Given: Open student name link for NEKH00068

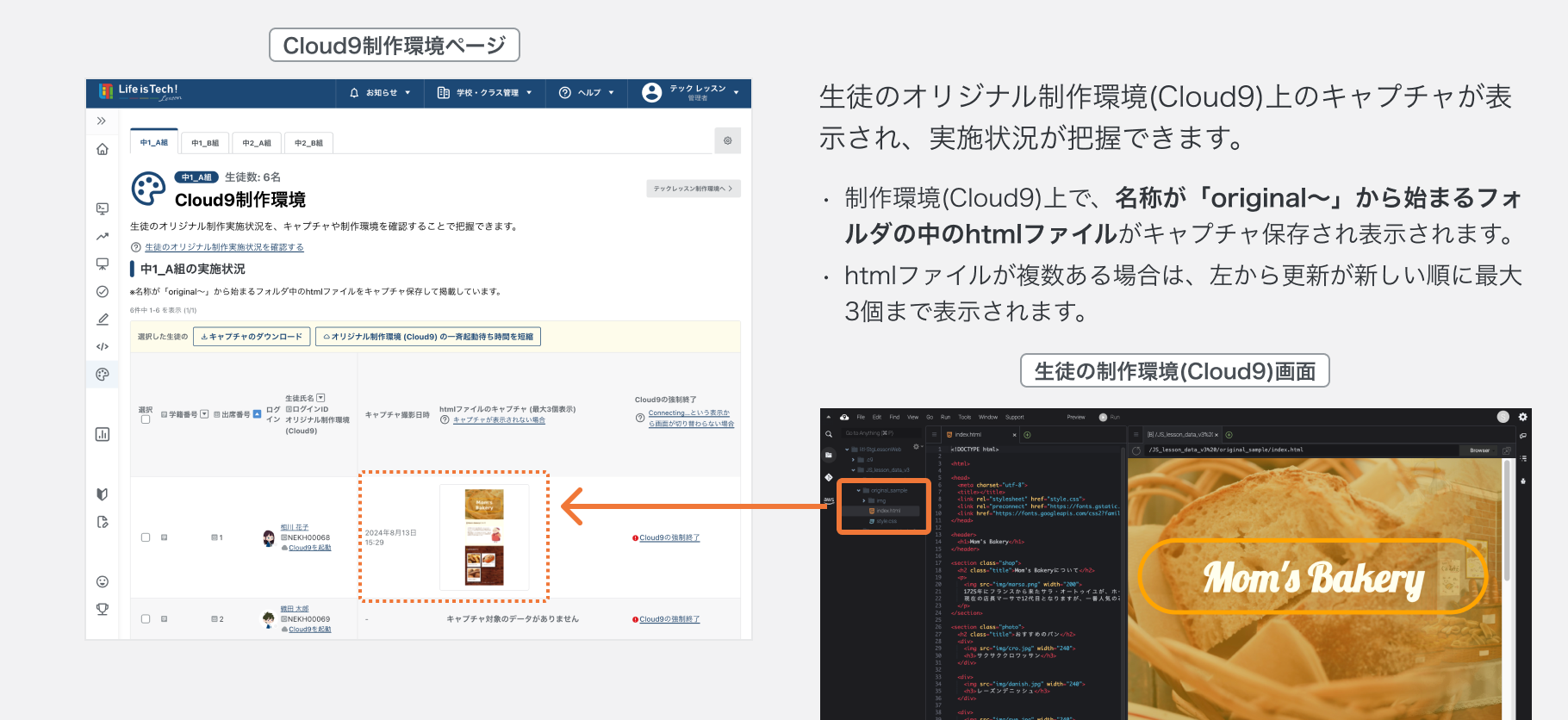Looking at the screenshot, I should coord(294,527).
